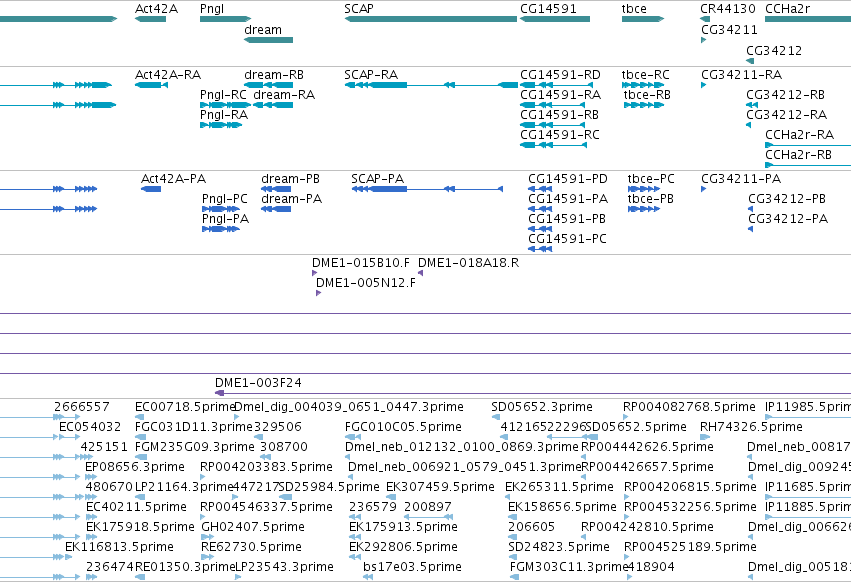
Task: Select the tbce-RB transcript label
Action: click(x=647, y=94)
